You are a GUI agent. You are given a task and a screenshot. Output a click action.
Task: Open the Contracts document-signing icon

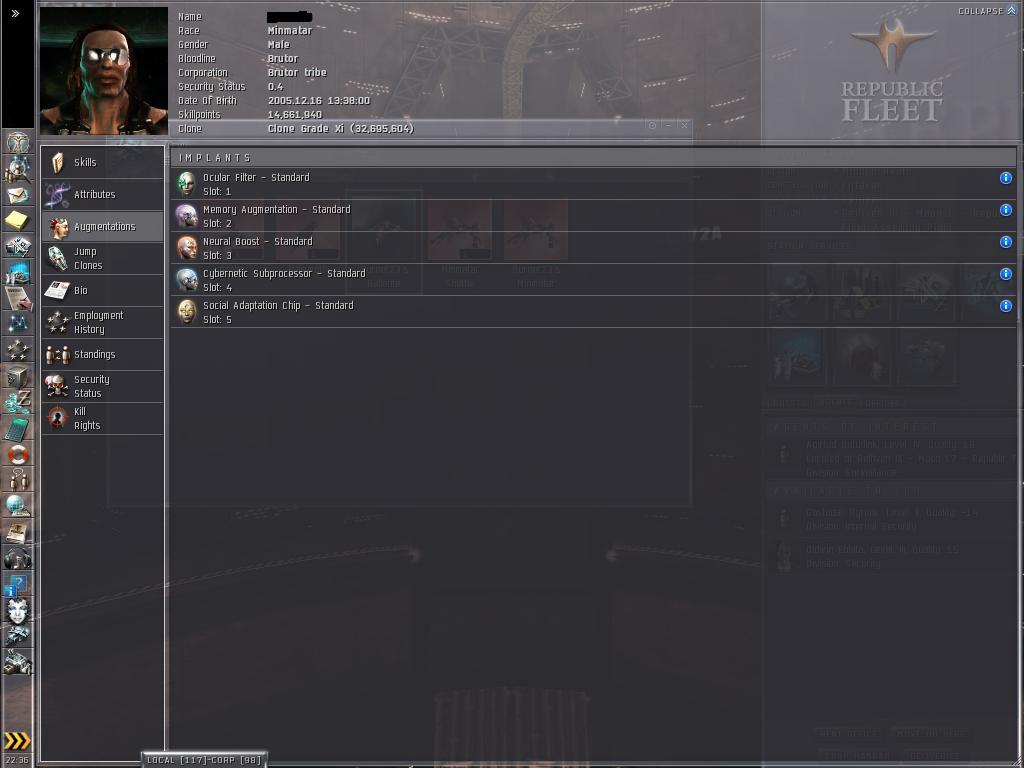click(x=18, y=298)
